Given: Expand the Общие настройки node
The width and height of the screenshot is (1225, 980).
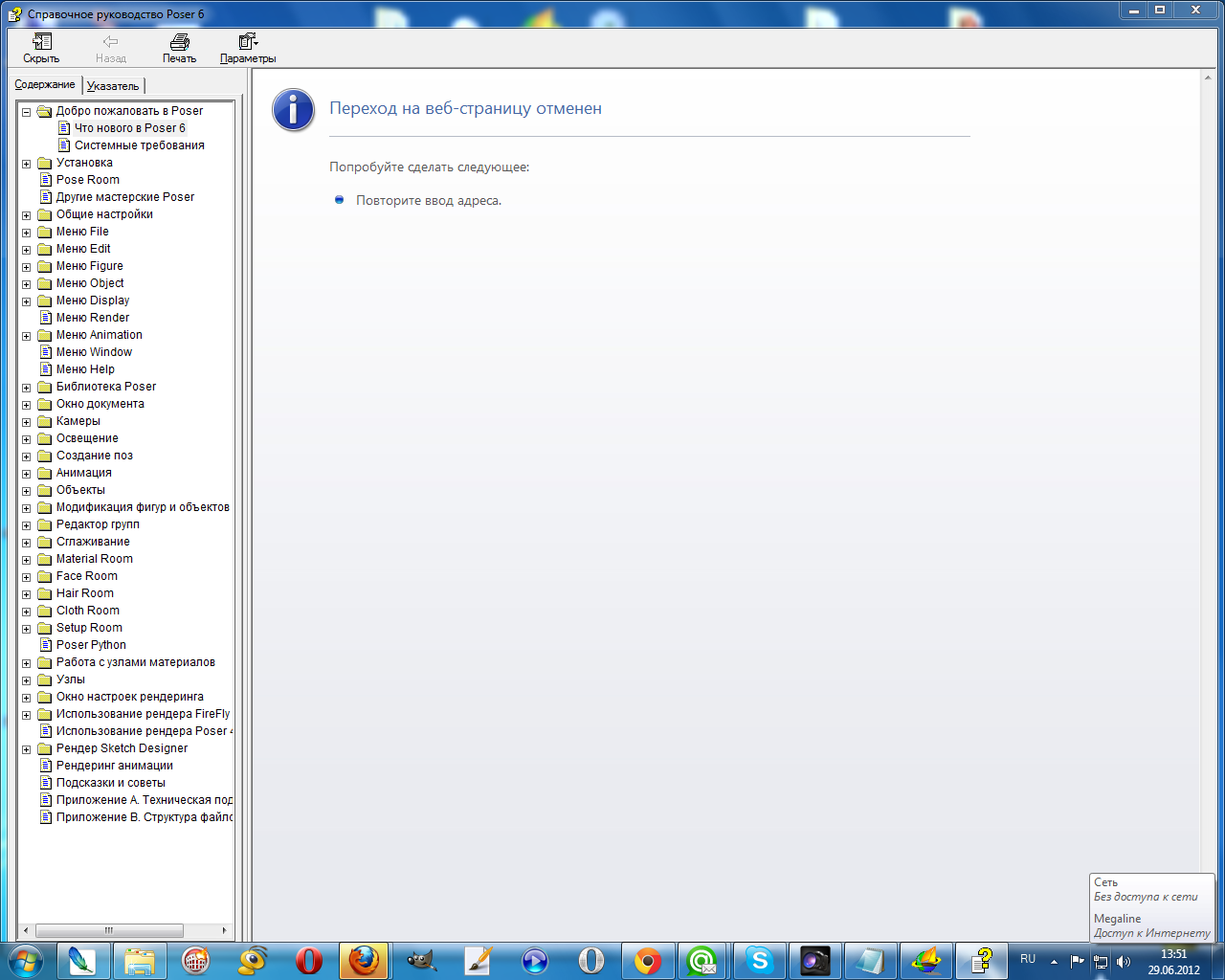Looking at the screenshot, I should pos(27,215).
